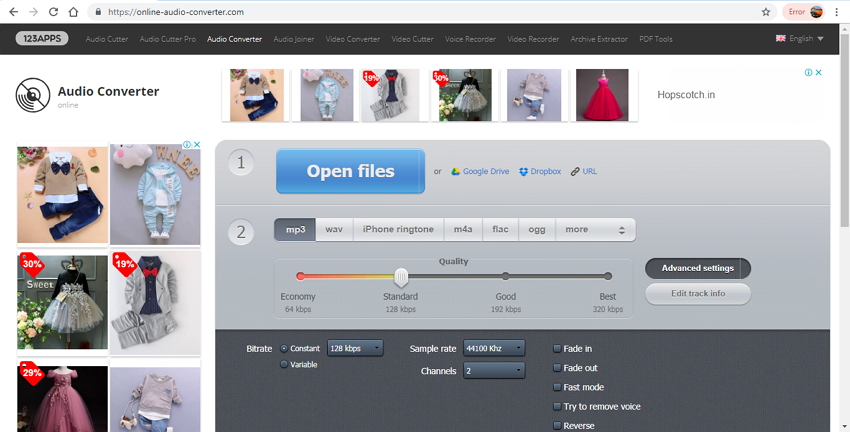Open the profile avatar icon
The width and height of the screenshot is (850, 432).
pos(816,12)
